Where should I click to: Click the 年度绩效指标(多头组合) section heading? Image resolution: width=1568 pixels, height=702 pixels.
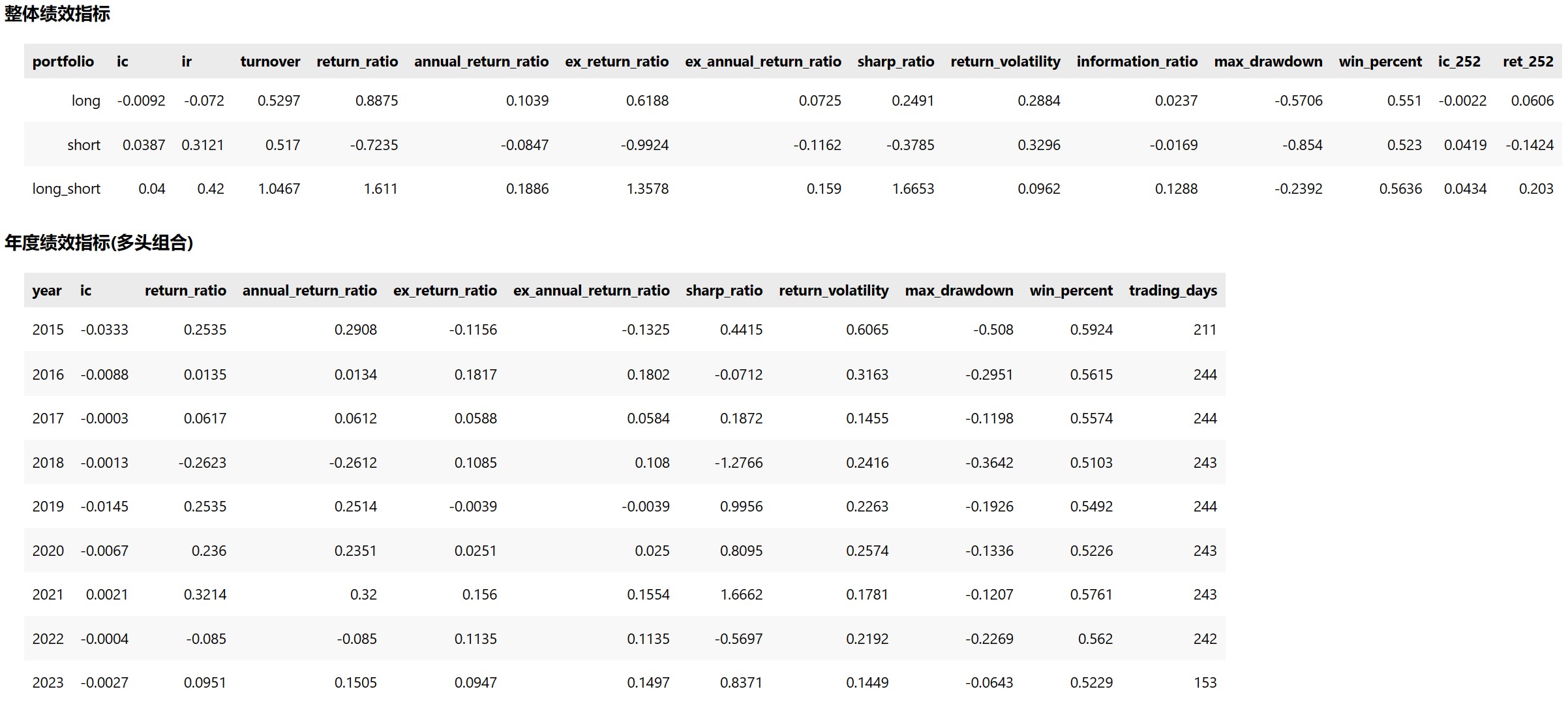coord(99,243)
